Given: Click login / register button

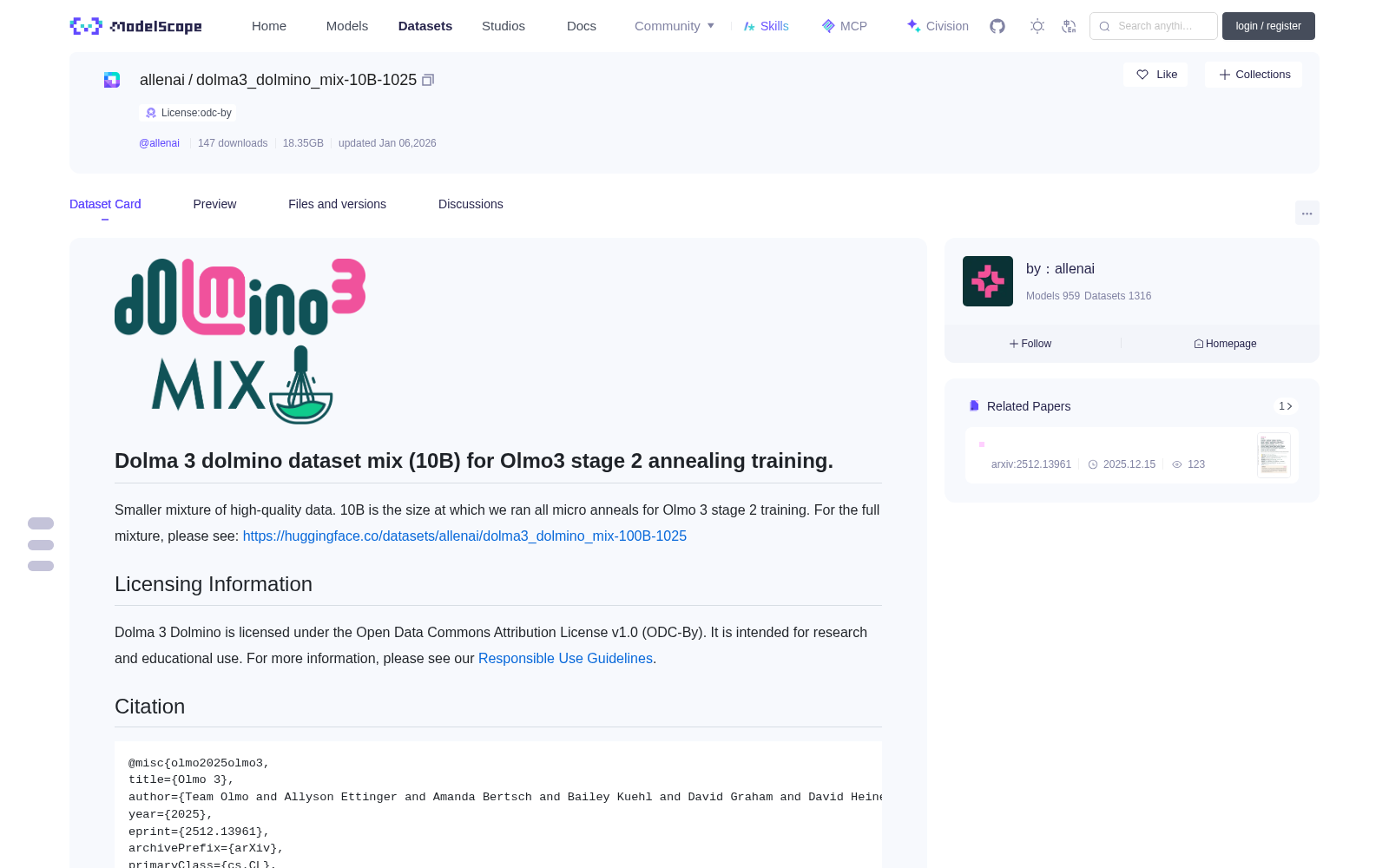Looking at the screenshot, I should (x=1268, y=26).
